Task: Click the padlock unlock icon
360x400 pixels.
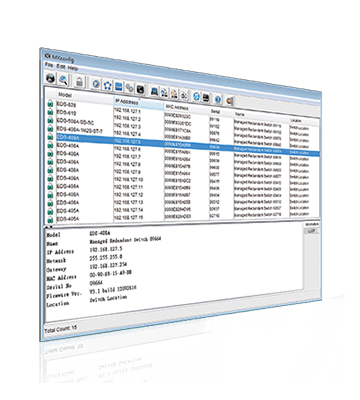Action: (79, 81)
